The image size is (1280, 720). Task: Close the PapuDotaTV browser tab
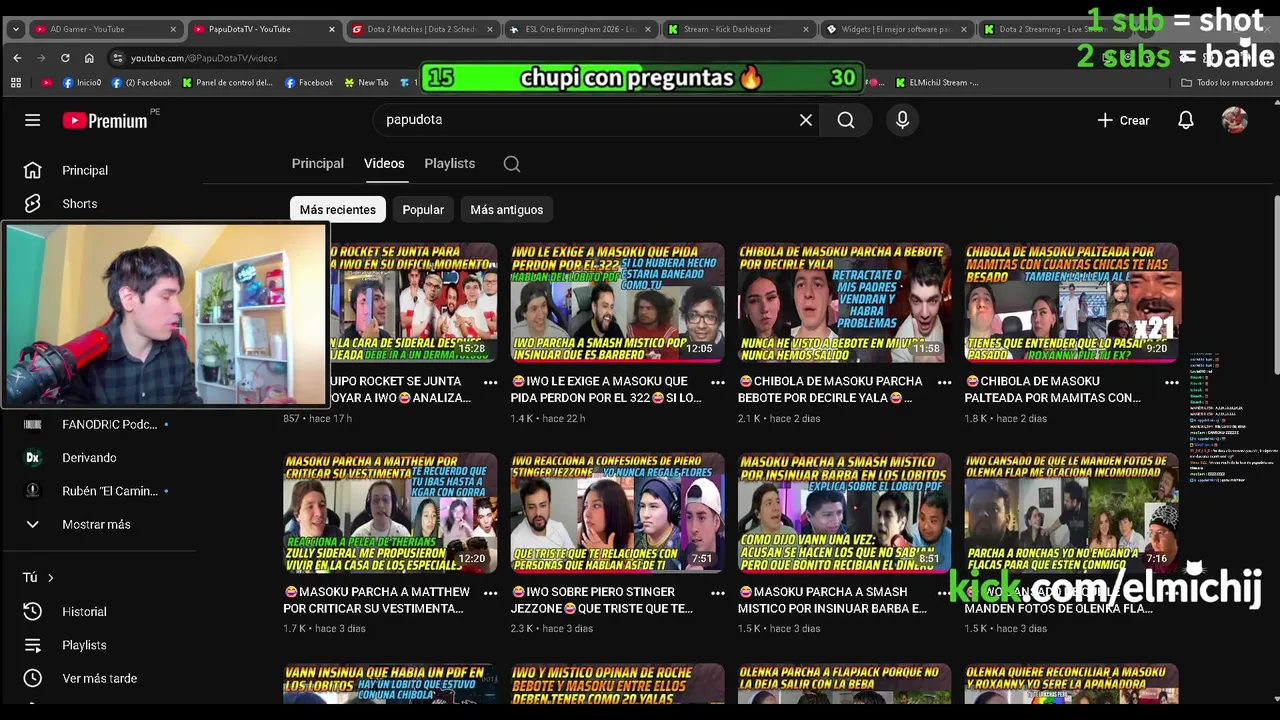pyautogui.click(x=332, y=29)
